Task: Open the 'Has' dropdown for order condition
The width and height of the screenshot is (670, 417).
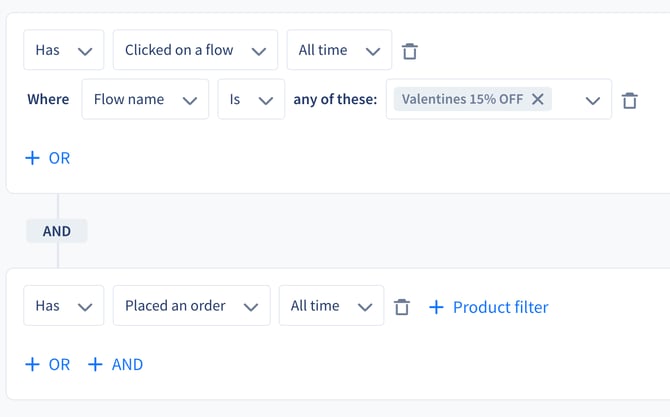Action: tap(64, 305)
